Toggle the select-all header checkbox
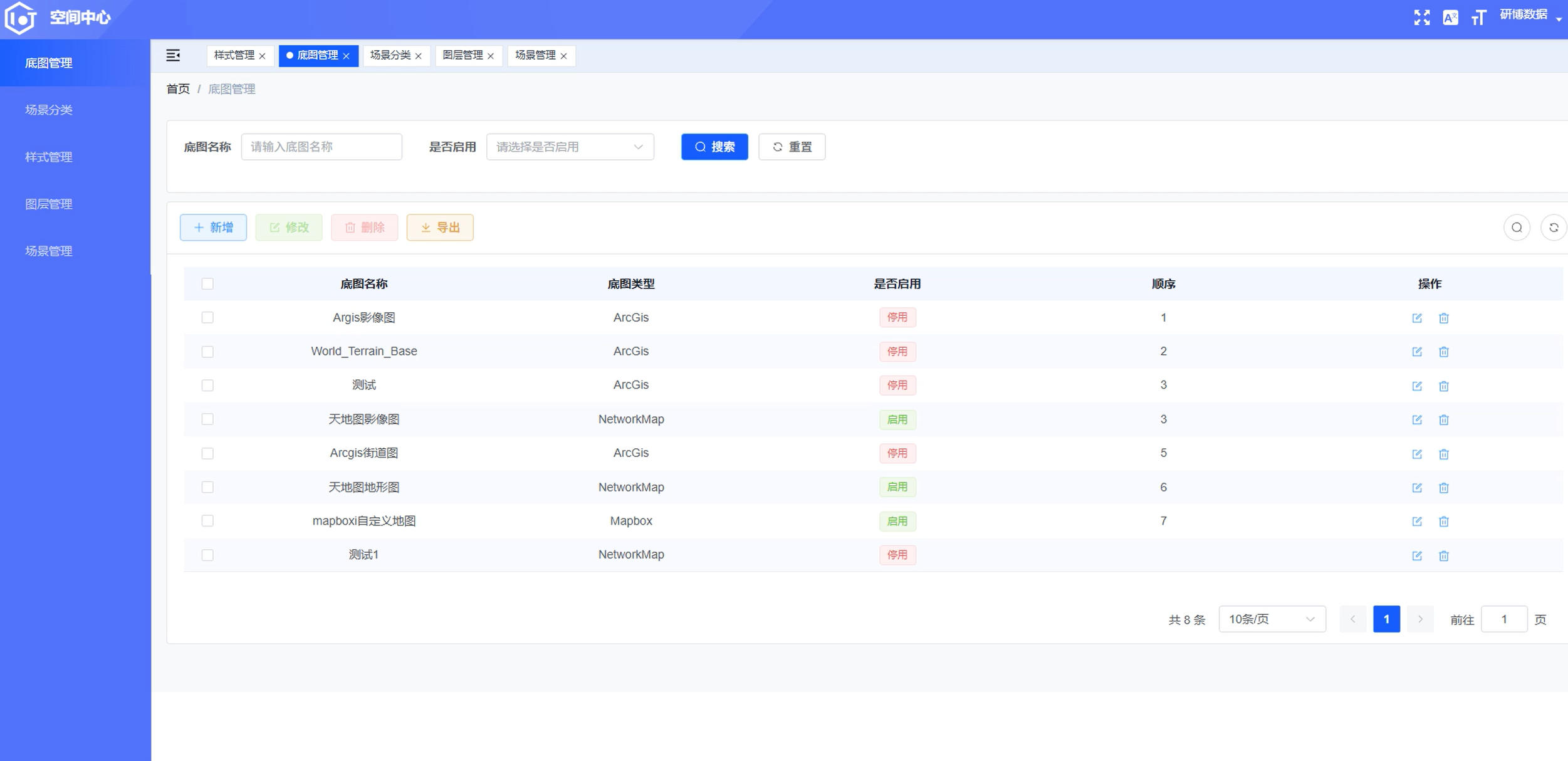1568x761 pixels. pyautogui.click(x=207, y=284)
